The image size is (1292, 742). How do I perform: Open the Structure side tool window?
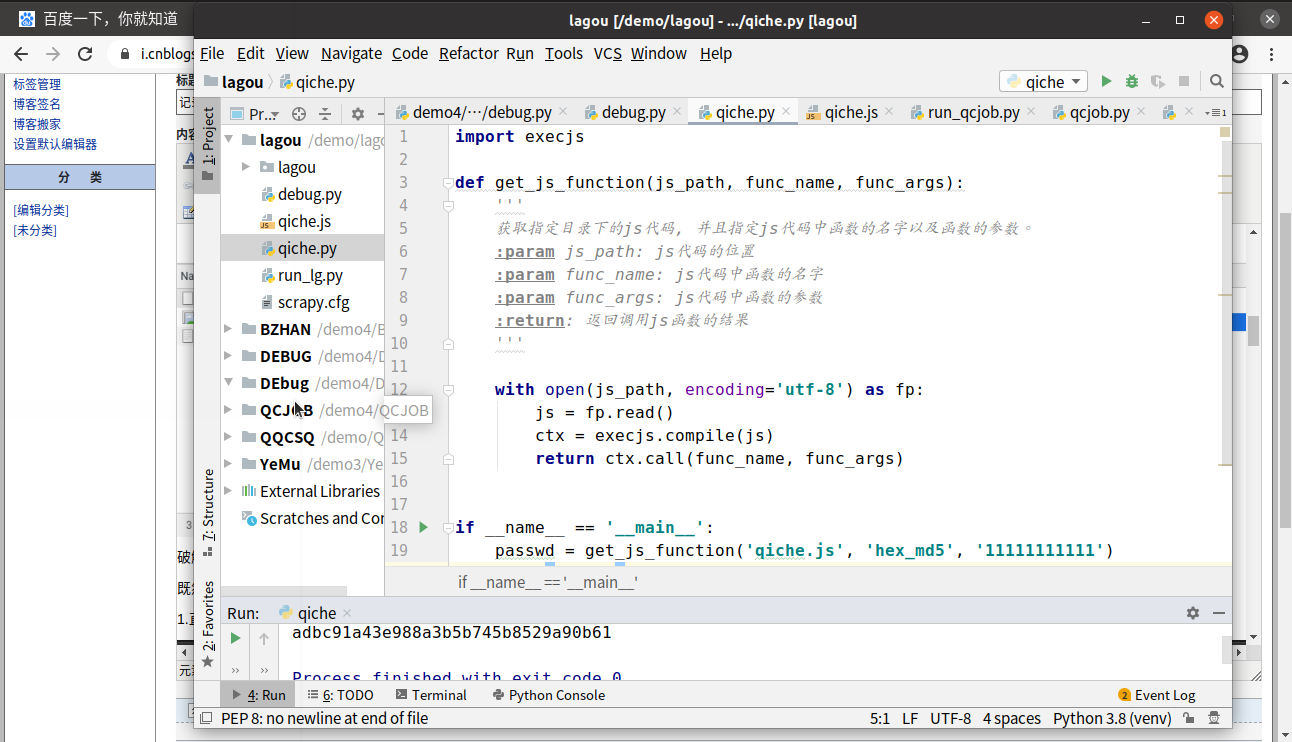pyautogui.click(x=208, y=511)
